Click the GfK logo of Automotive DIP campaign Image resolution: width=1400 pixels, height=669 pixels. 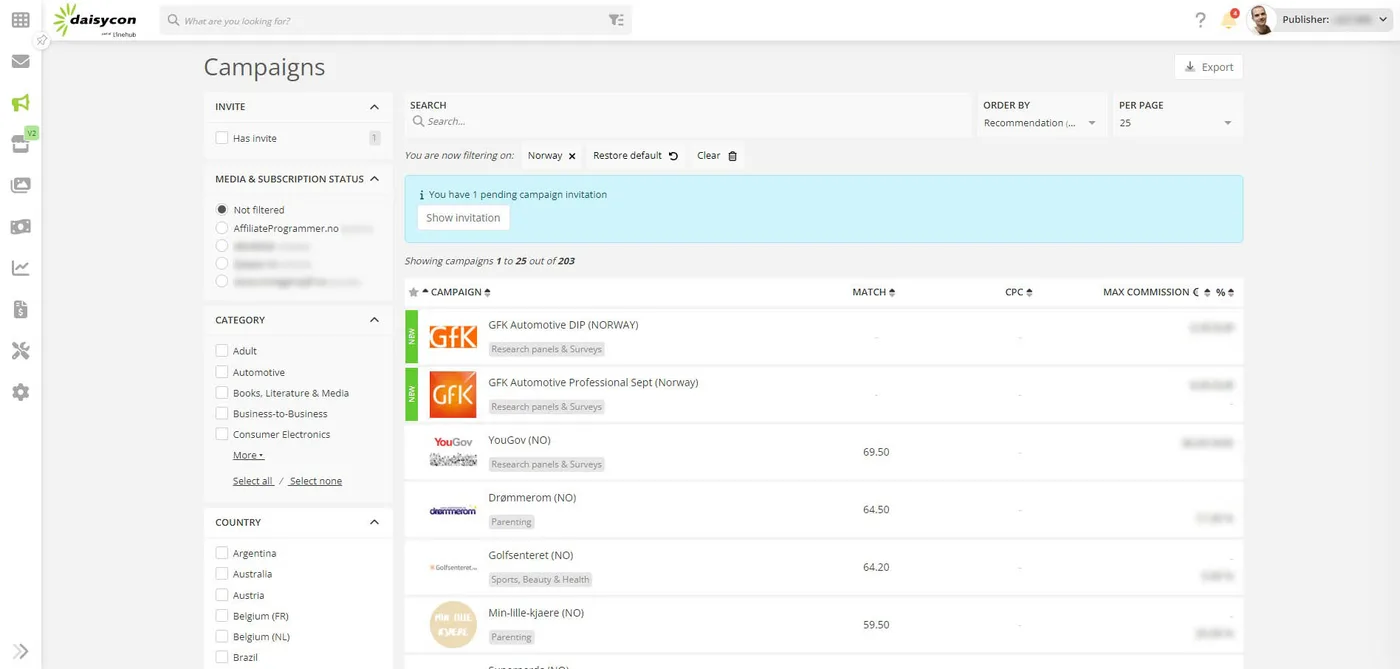click(x=453, y=337)
